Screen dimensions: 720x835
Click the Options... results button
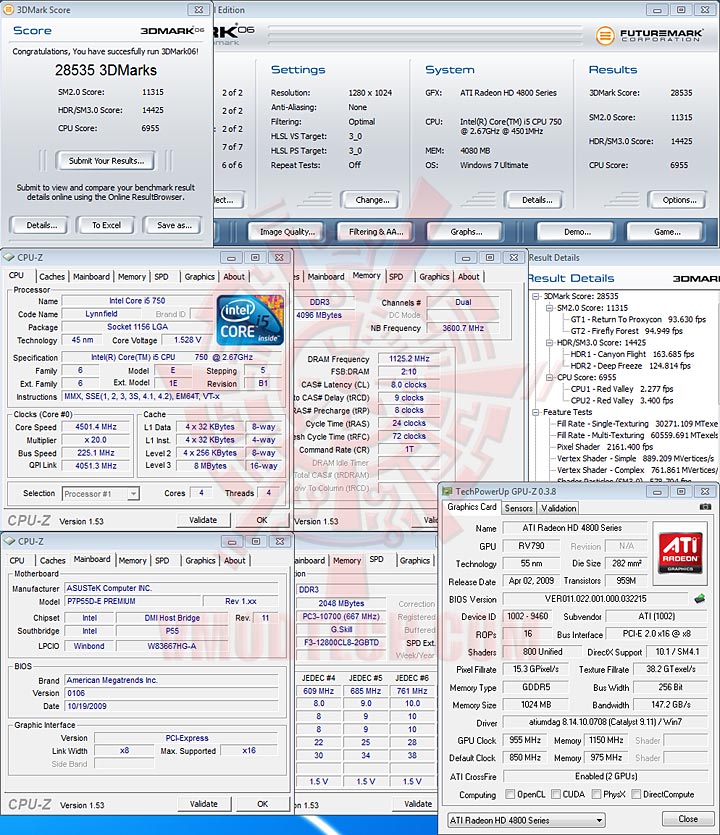679,200
